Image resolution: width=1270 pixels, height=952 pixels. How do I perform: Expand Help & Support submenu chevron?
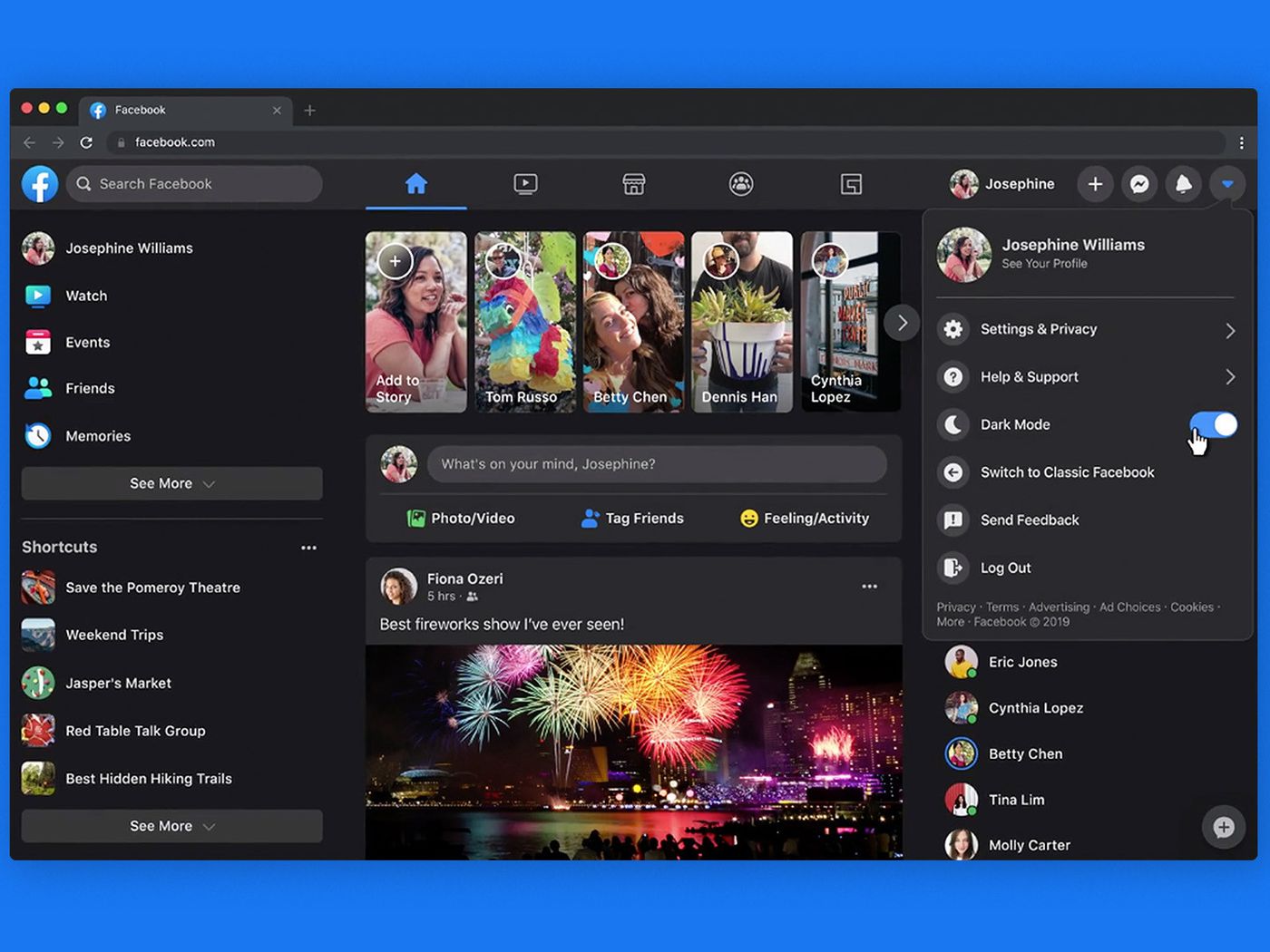point(1230,376)
